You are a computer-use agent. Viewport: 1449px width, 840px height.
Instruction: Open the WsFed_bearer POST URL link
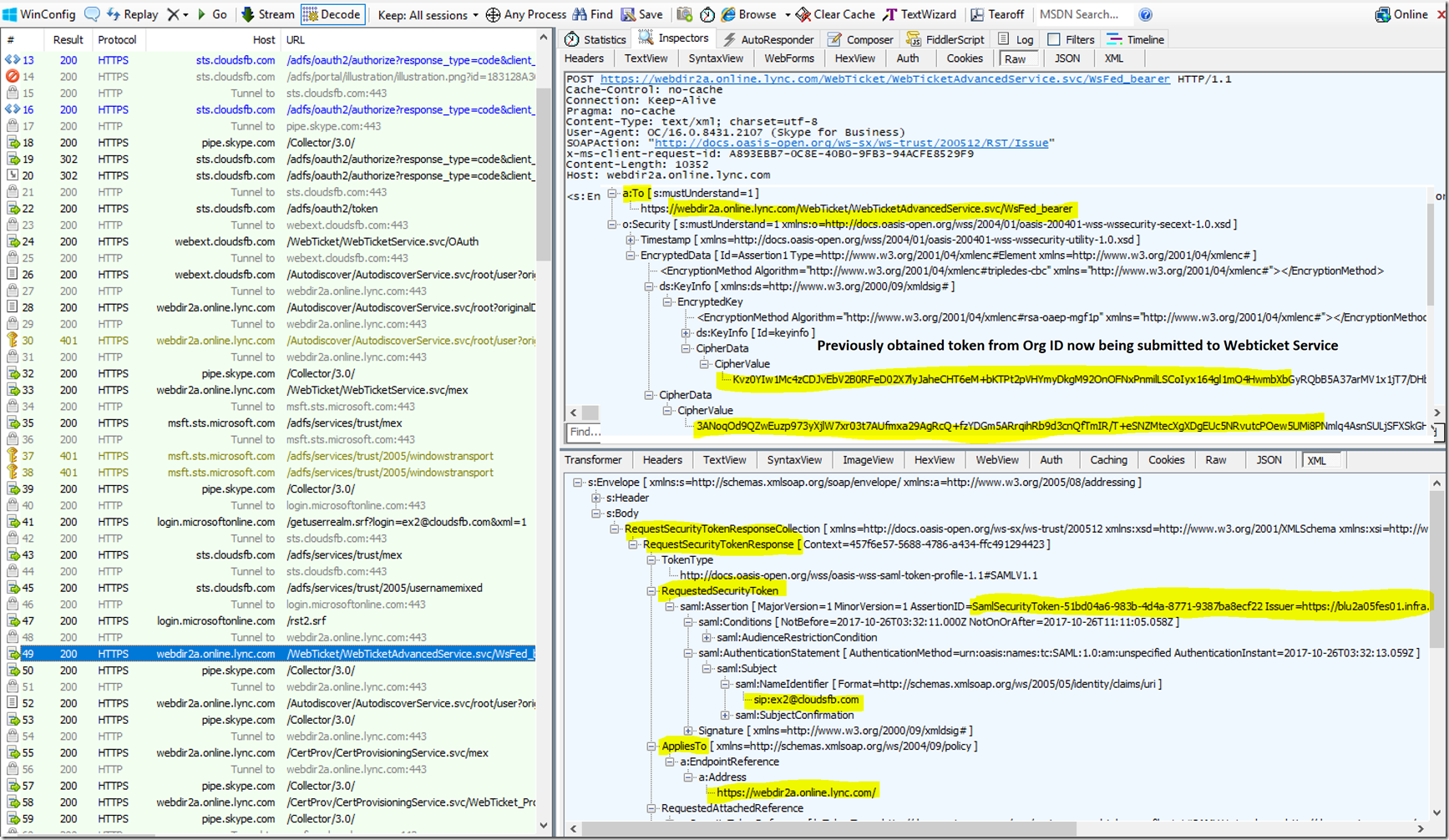click(884, 78)
